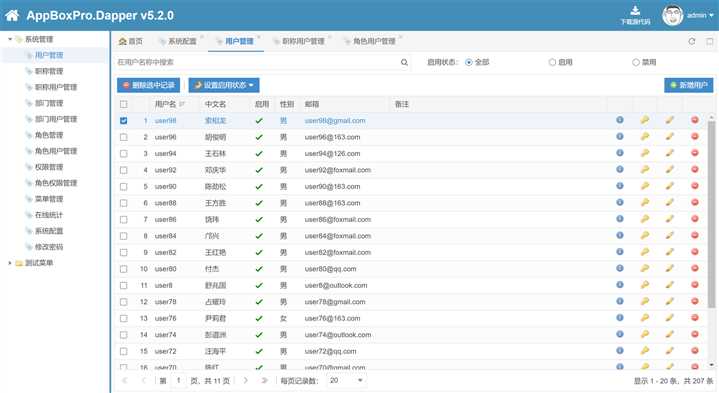This screenshot has height=393, width=719.
Task: Open the 设置启用状态 dropdown button
Action: point(224,85)
